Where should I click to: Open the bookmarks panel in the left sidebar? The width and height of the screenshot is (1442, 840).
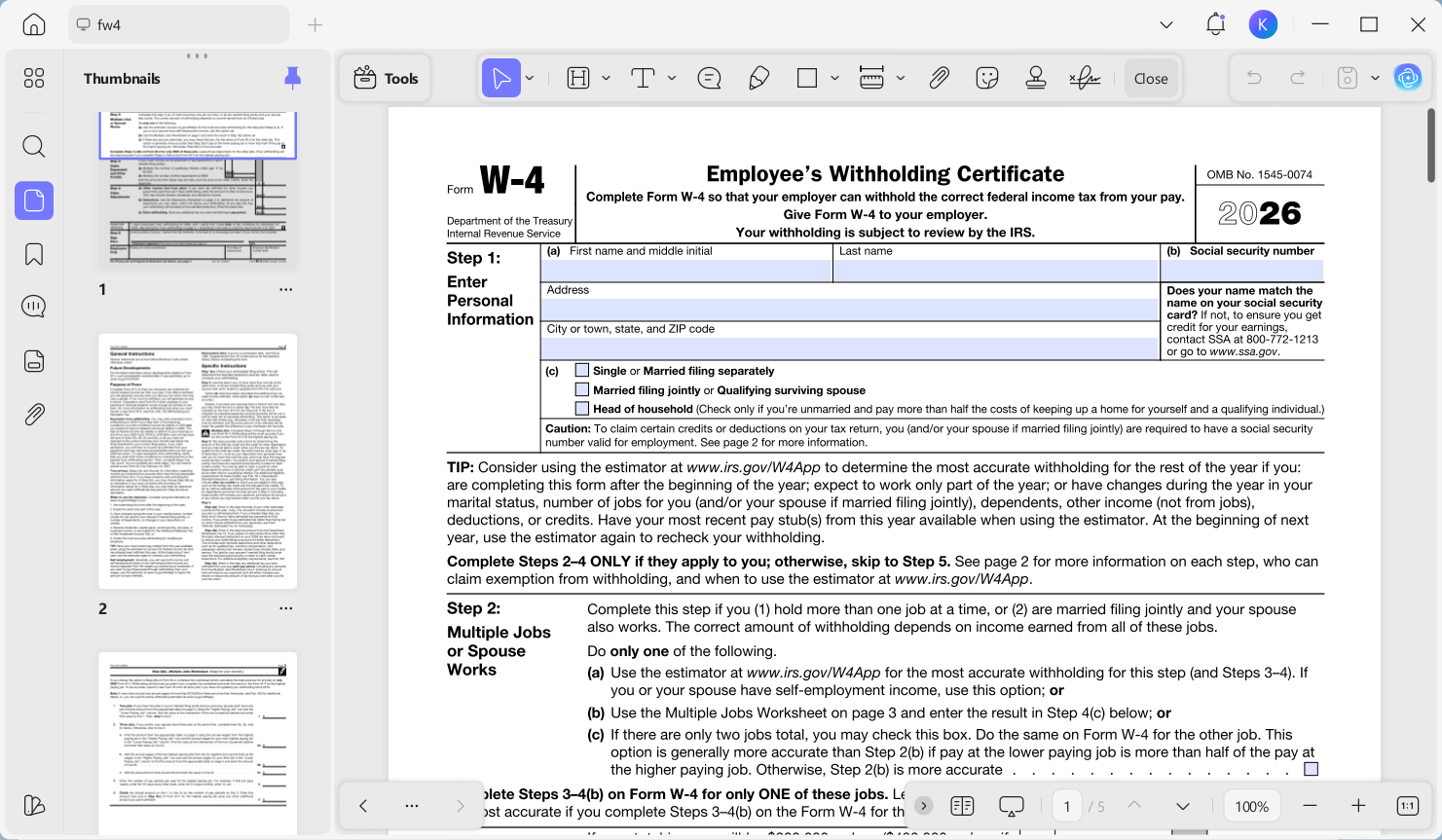[x=34, y=254]
